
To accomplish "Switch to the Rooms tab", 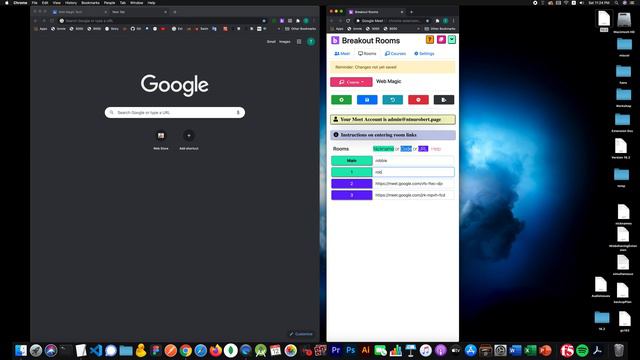I will pos(367,53).
